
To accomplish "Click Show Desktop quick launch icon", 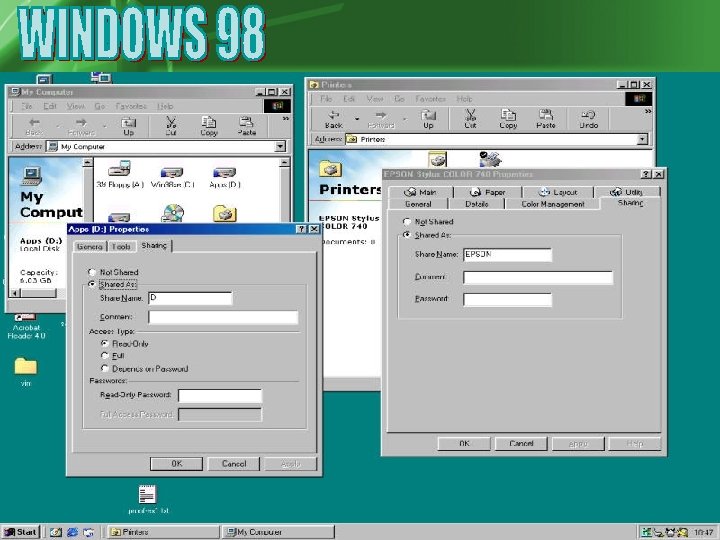I will (56, 532).
